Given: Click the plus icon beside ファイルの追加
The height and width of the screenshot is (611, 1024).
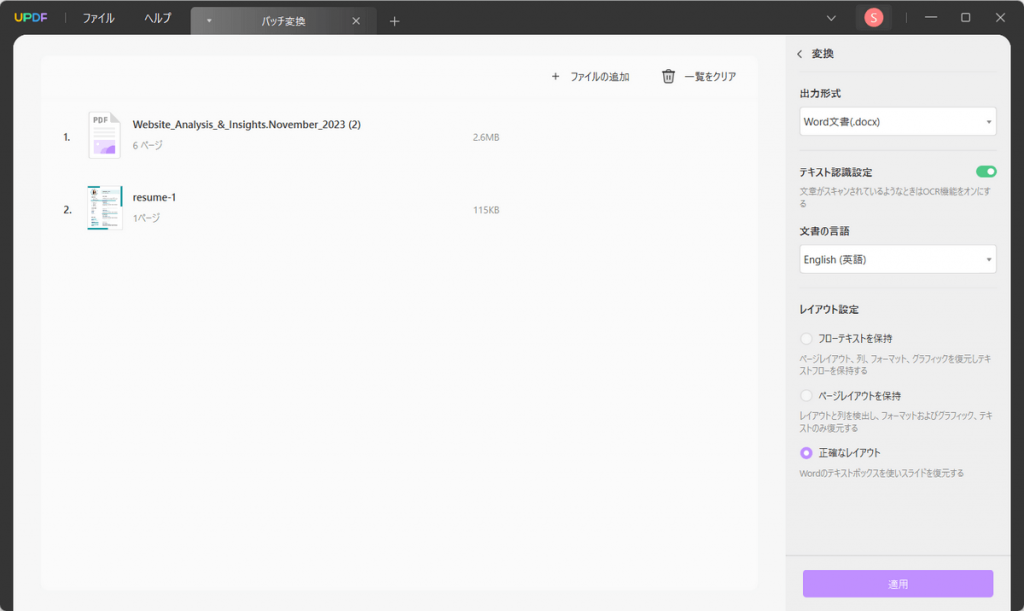Looking at the screenshot, I should 555,76.
